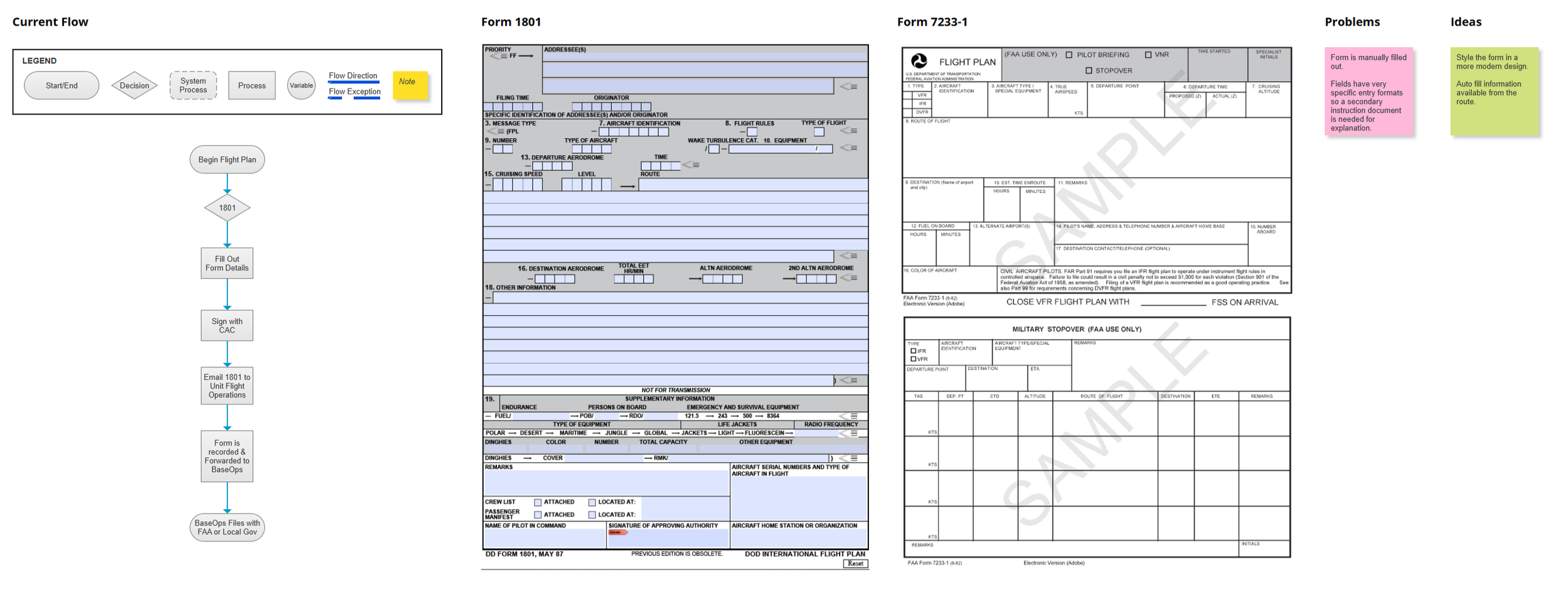Check the VNR checkbox on Form 7233-1

tap(1149, 55)
